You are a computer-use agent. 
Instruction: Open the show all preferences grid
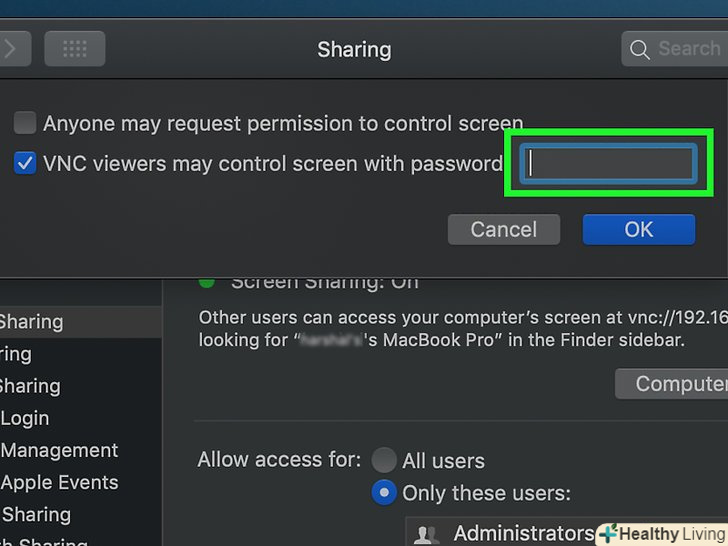click(74, 48)
